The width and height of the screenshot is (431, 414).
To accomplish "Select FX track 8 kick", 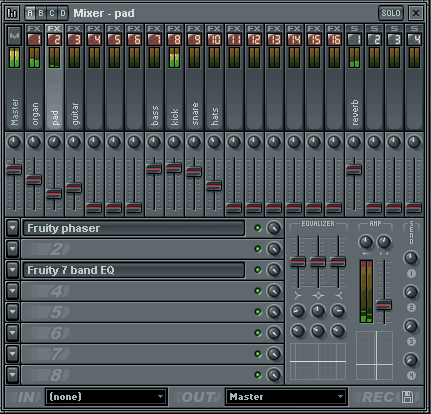I will click(x=174, y=77).
